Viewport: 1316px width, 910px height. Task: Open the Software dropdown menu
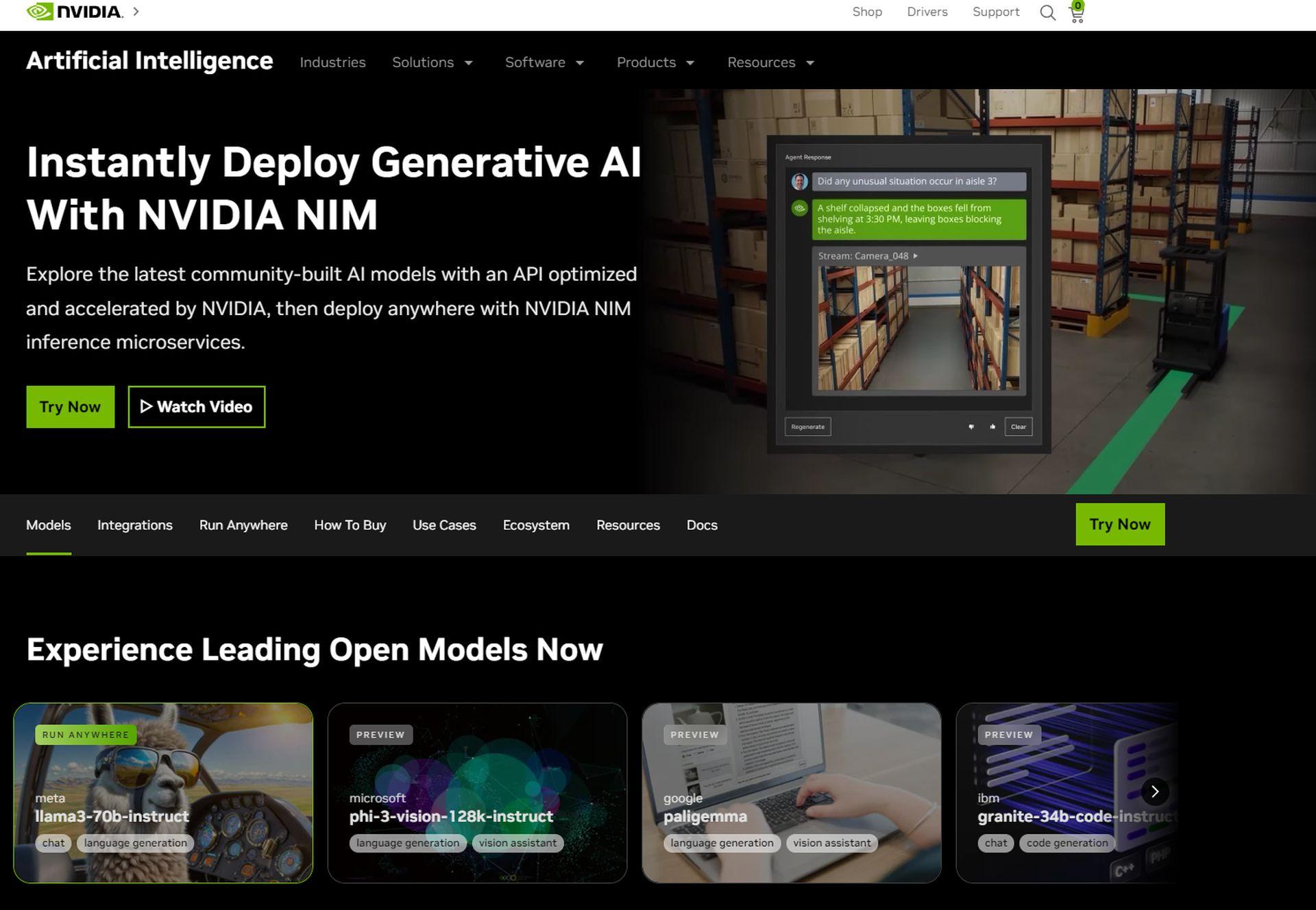(x=545, y=62)
